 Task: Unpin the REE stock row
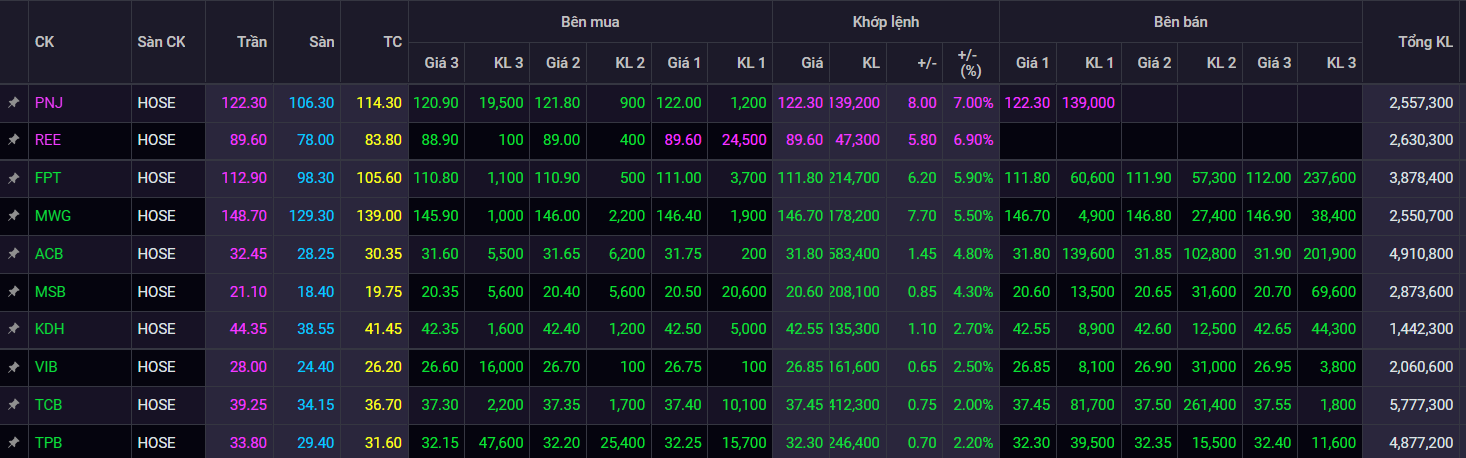pyautogui.click(x=13, y=141)
